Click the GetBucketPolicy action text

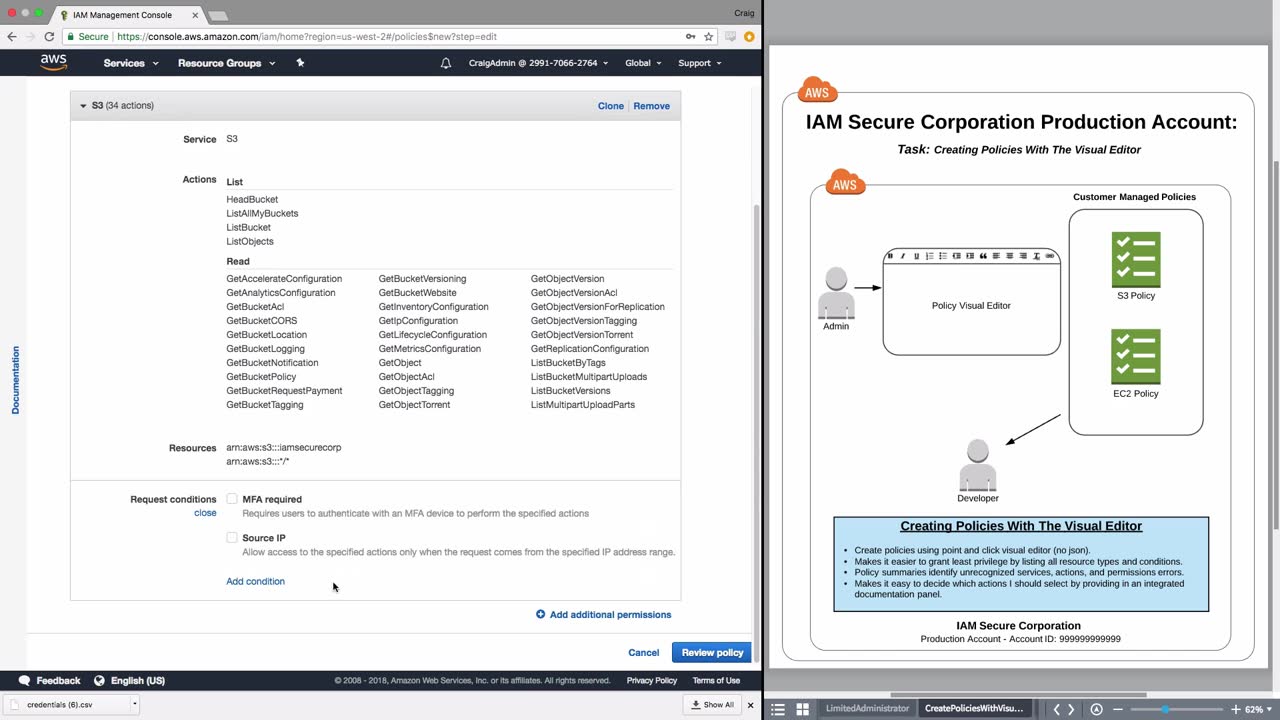coord(261,377)
